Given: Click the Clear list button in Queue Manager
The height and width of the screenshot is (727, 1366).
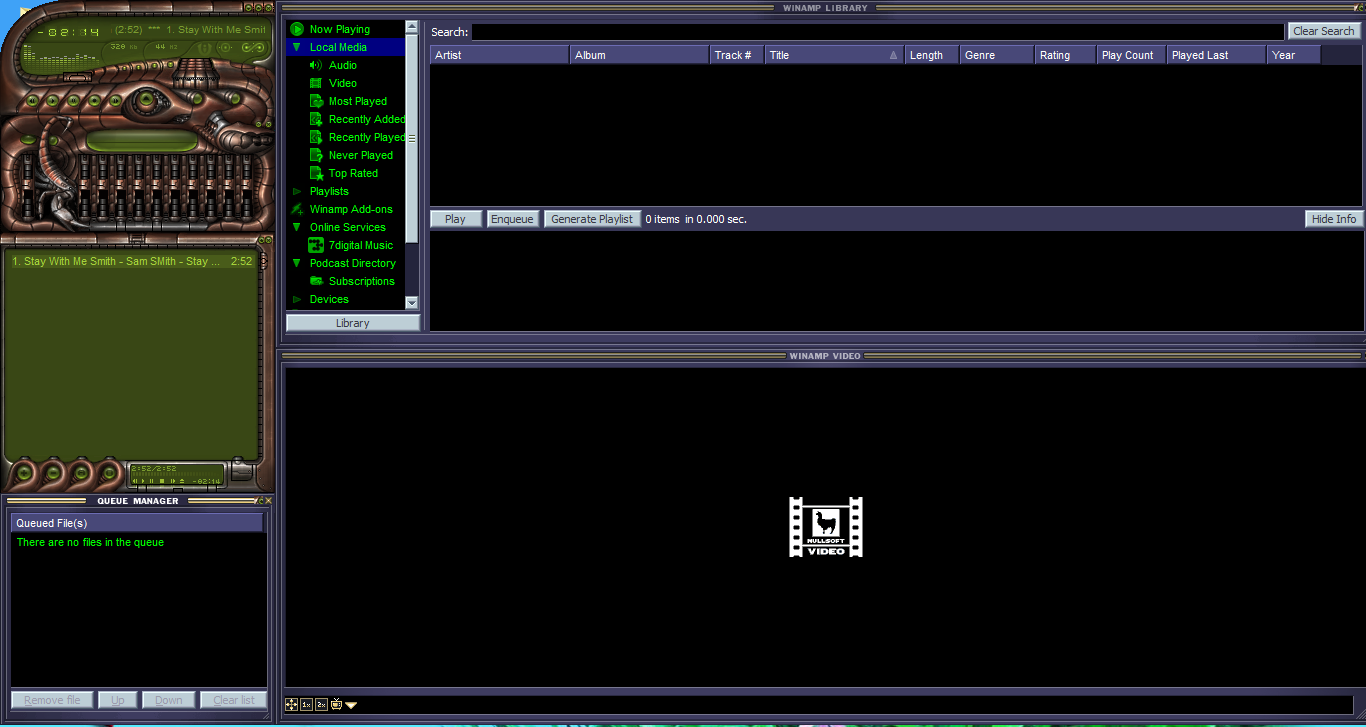Looking at the screenshot, I should coord(234,700).
